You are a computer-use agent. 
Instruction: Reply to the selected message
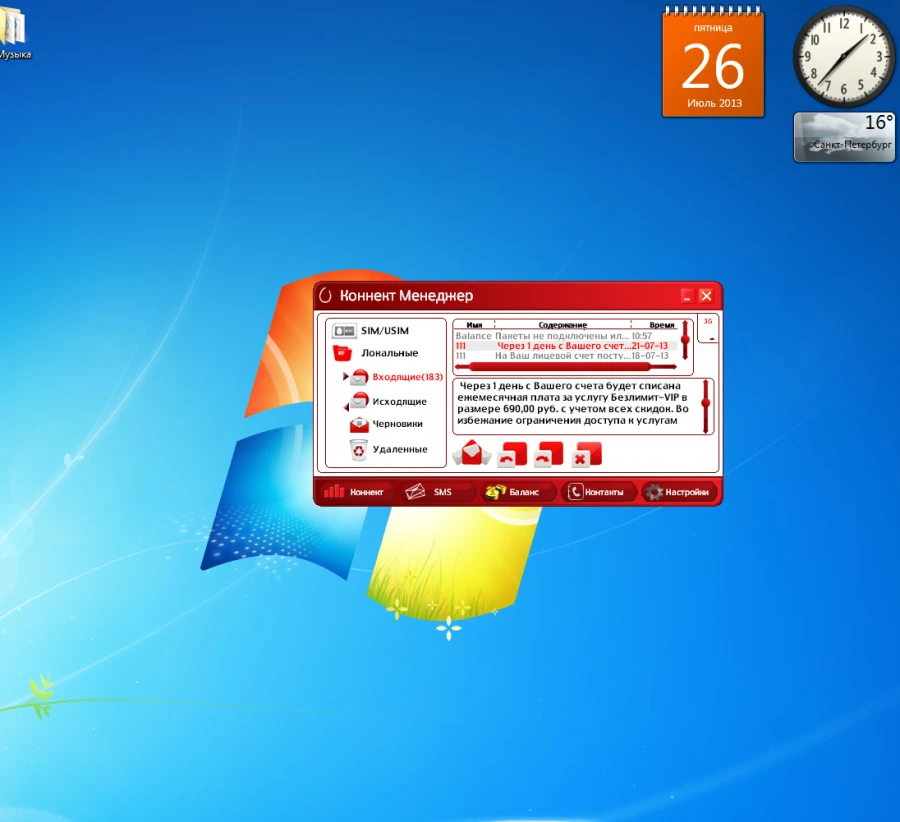point(512,454)
